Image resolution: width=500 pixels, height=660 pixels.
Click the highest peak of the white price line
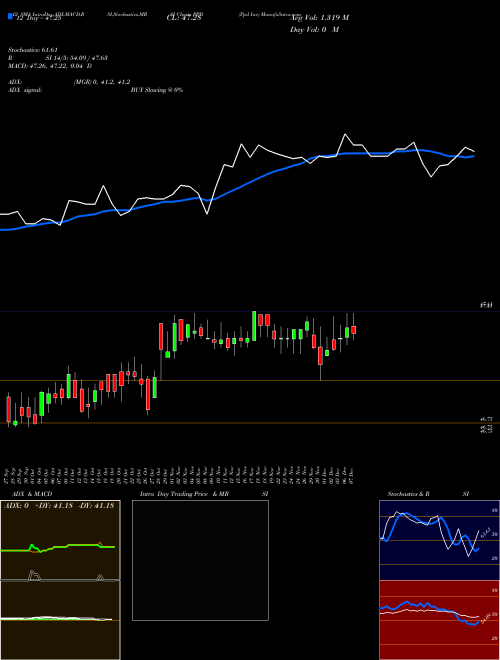tap(345, 134)
